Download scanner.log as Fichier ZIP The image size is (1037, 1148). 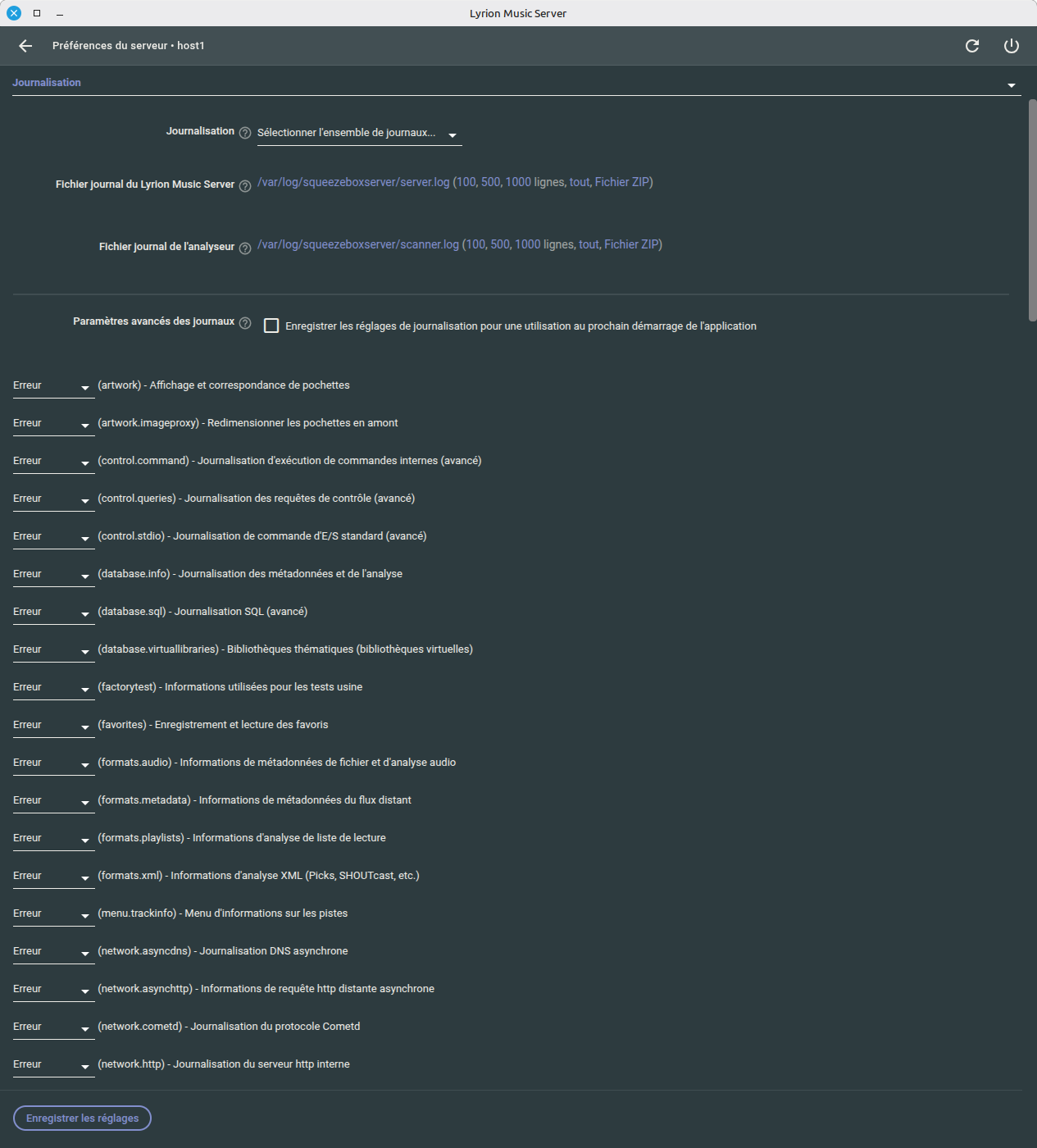[x=631, y=244]
